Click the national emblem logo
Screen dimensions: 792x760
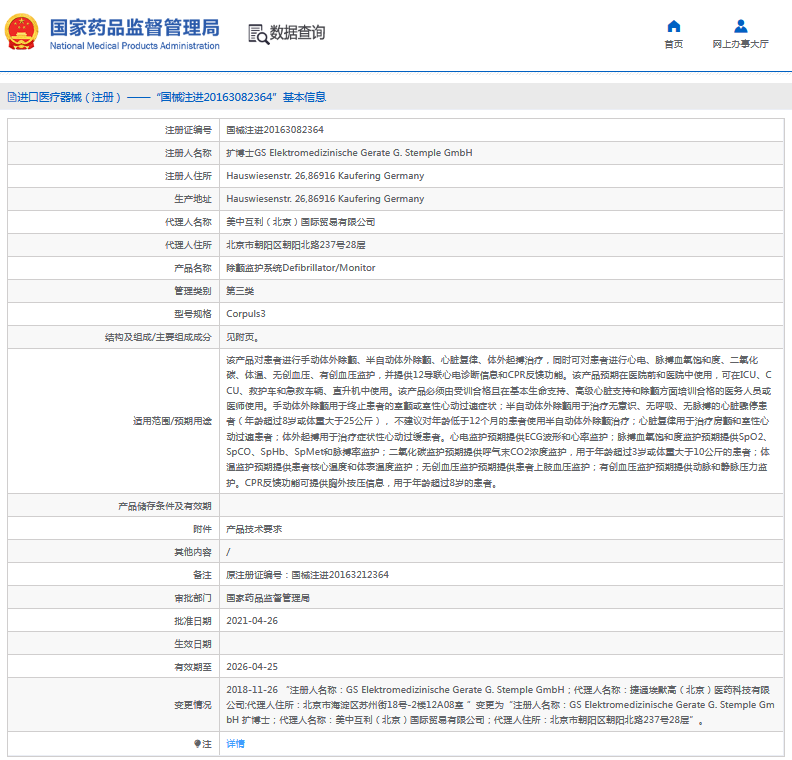[22, 32]
